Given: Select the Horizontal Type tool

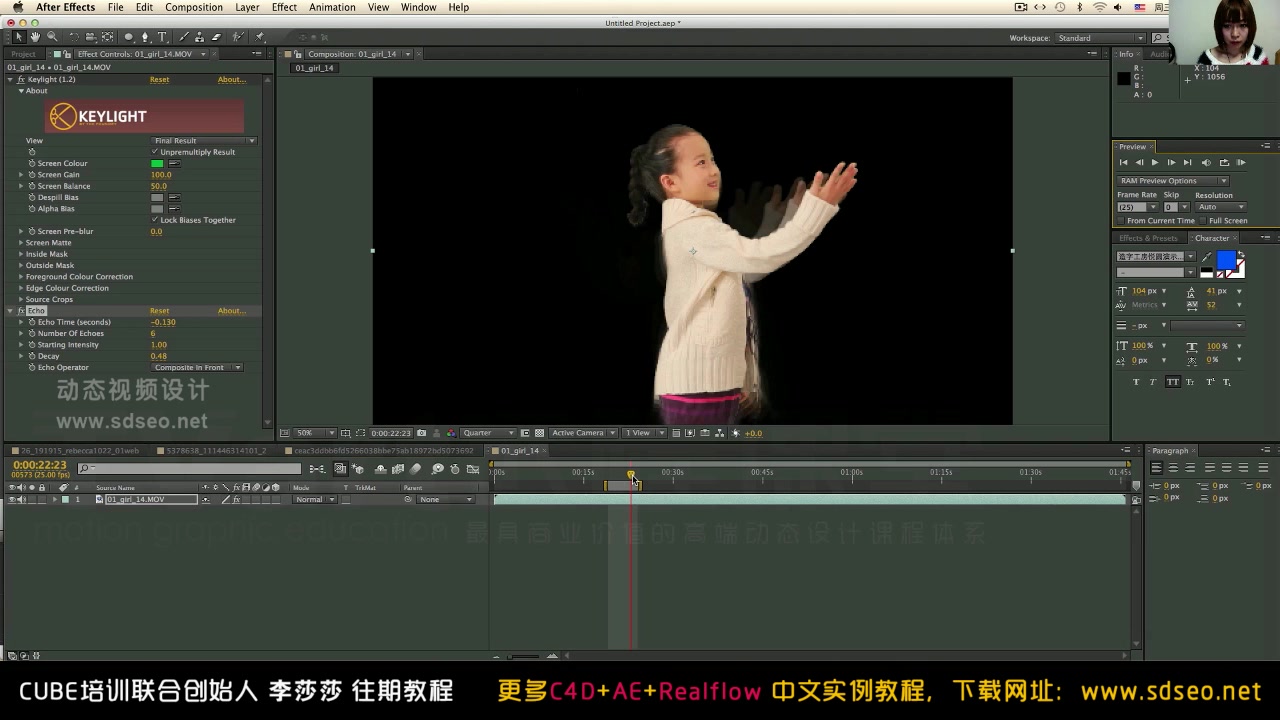Looking at the screenshot, I should [162, 37].
